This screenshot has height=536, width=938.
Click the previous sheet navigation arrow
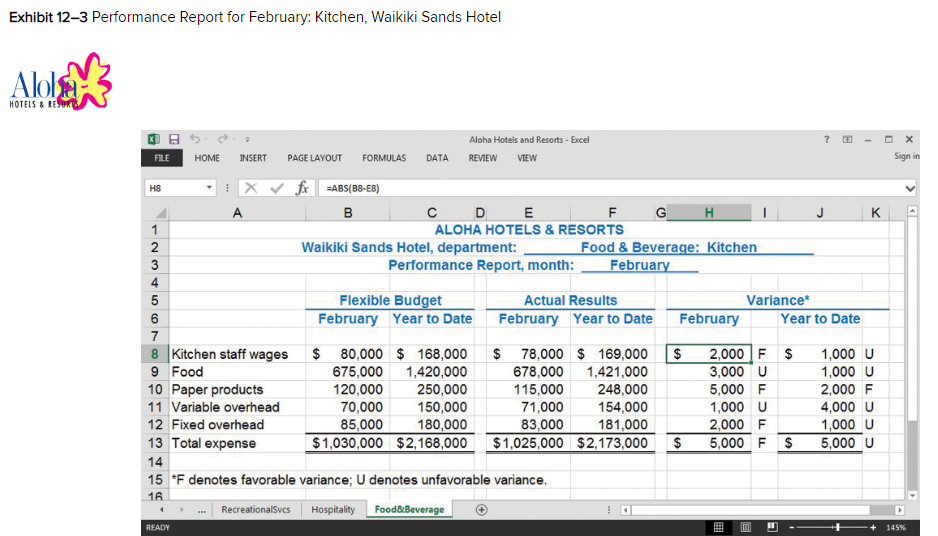coord(162,510)
